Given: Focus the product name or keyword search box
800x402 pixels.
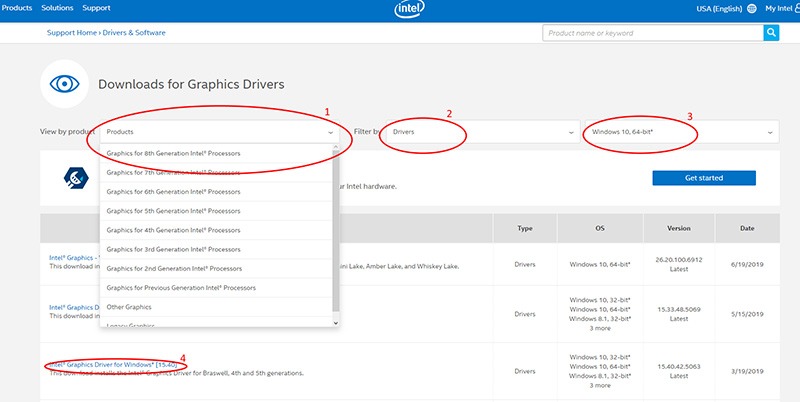Looking at the screenshot, I should point(653,33).
